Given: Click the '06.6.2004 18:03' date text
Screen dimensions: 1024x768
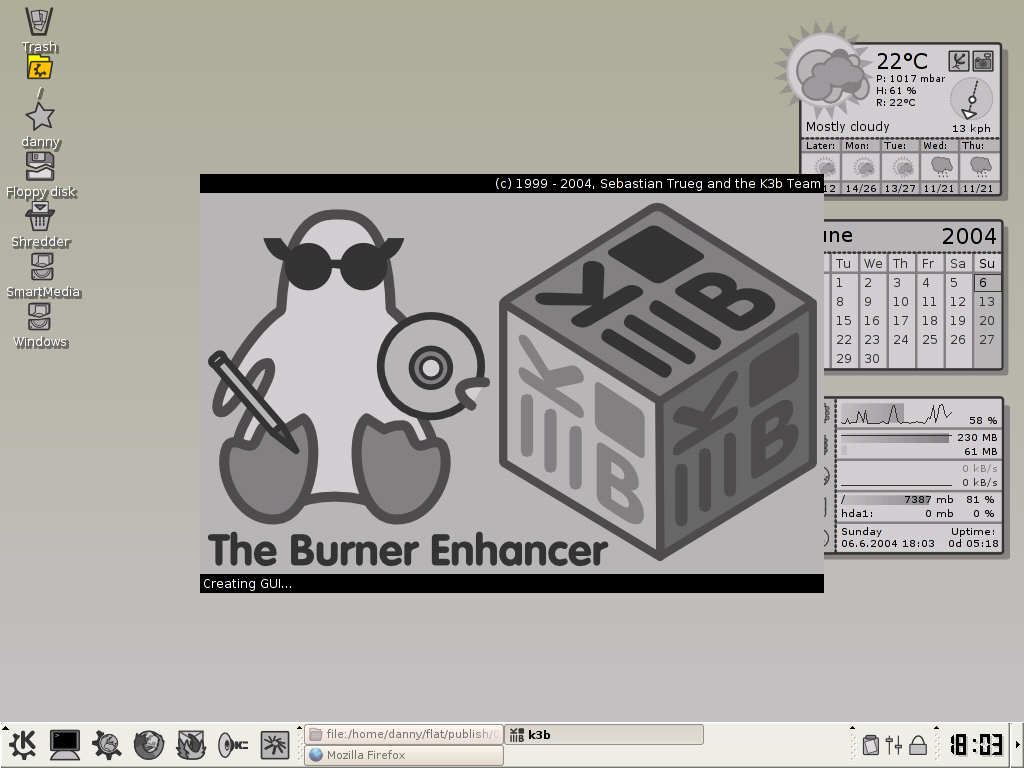Looking at the screenshot, I should (x=888, y=543).
